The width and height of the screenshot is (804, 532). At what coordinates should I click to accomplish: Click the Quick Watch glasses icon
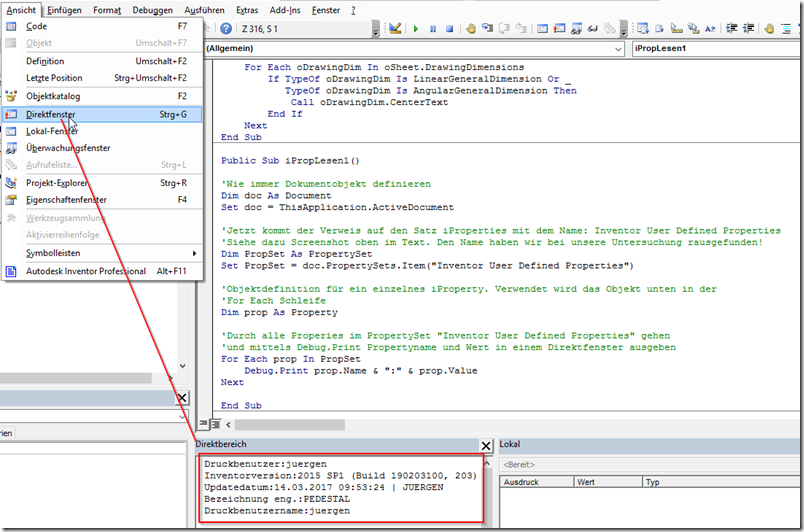pos(593,29)
